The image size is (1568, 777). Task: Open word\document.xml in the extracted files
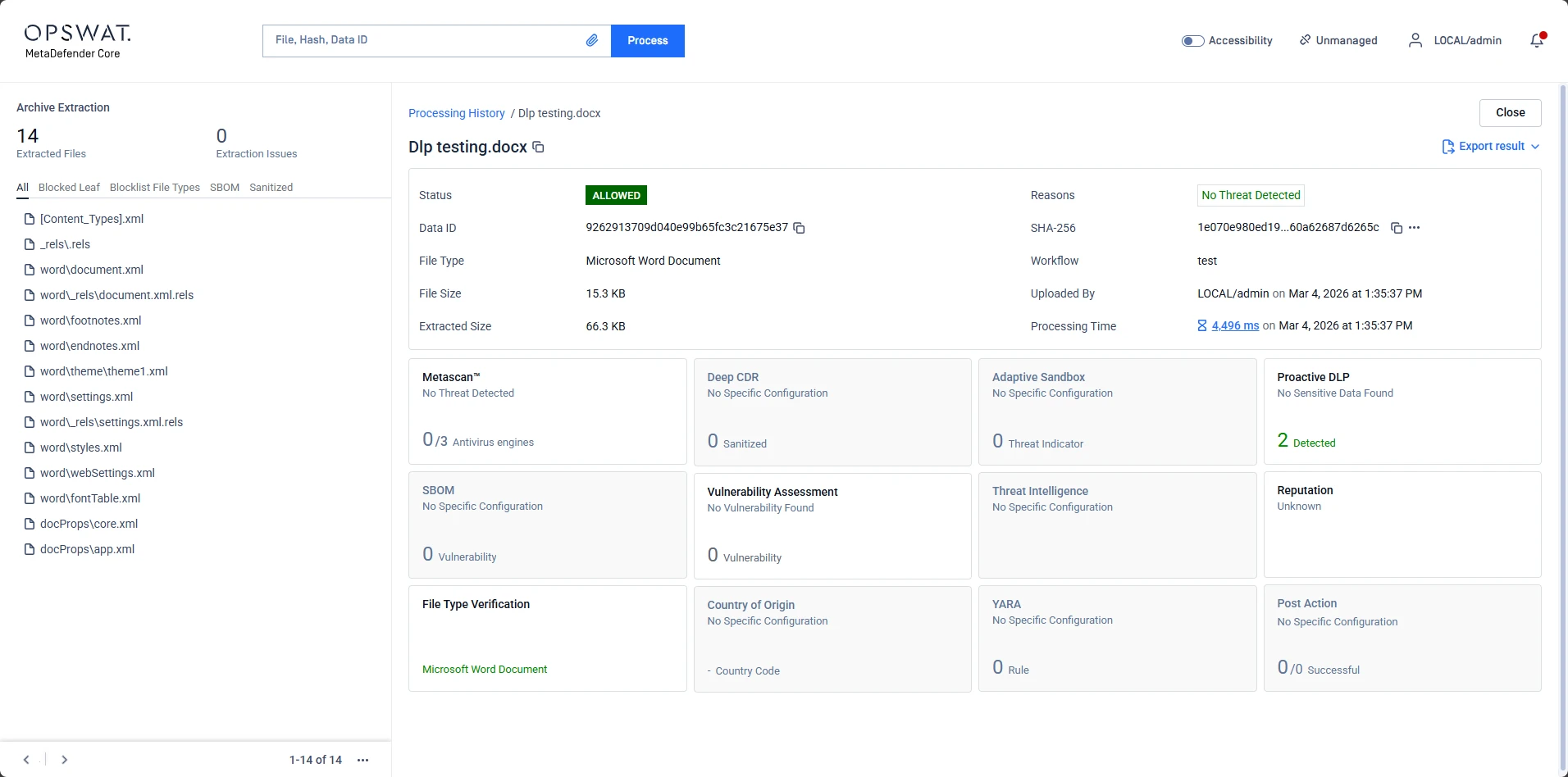[x=91, y=270]
